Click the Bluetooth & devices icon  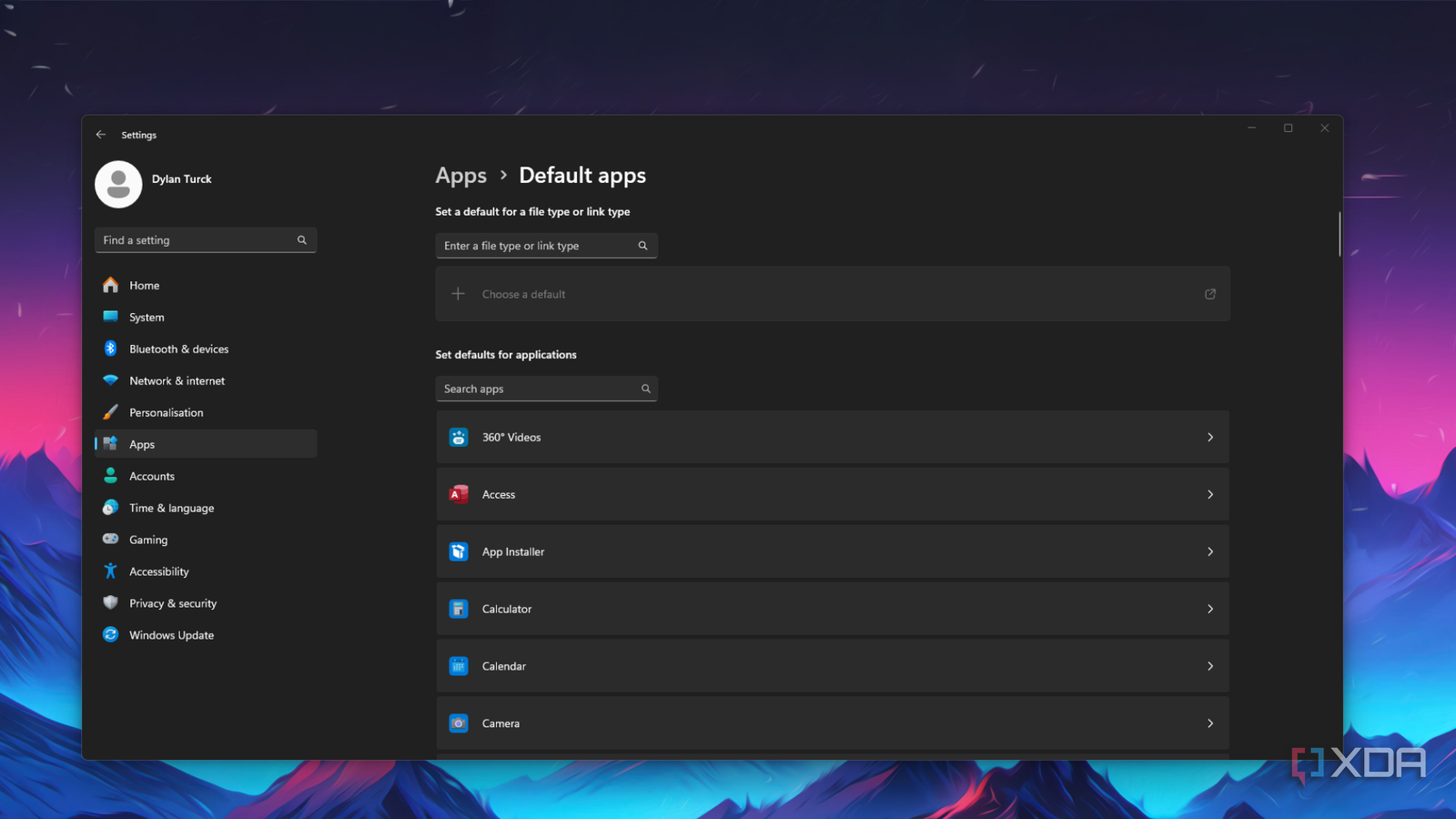[110, 349]
